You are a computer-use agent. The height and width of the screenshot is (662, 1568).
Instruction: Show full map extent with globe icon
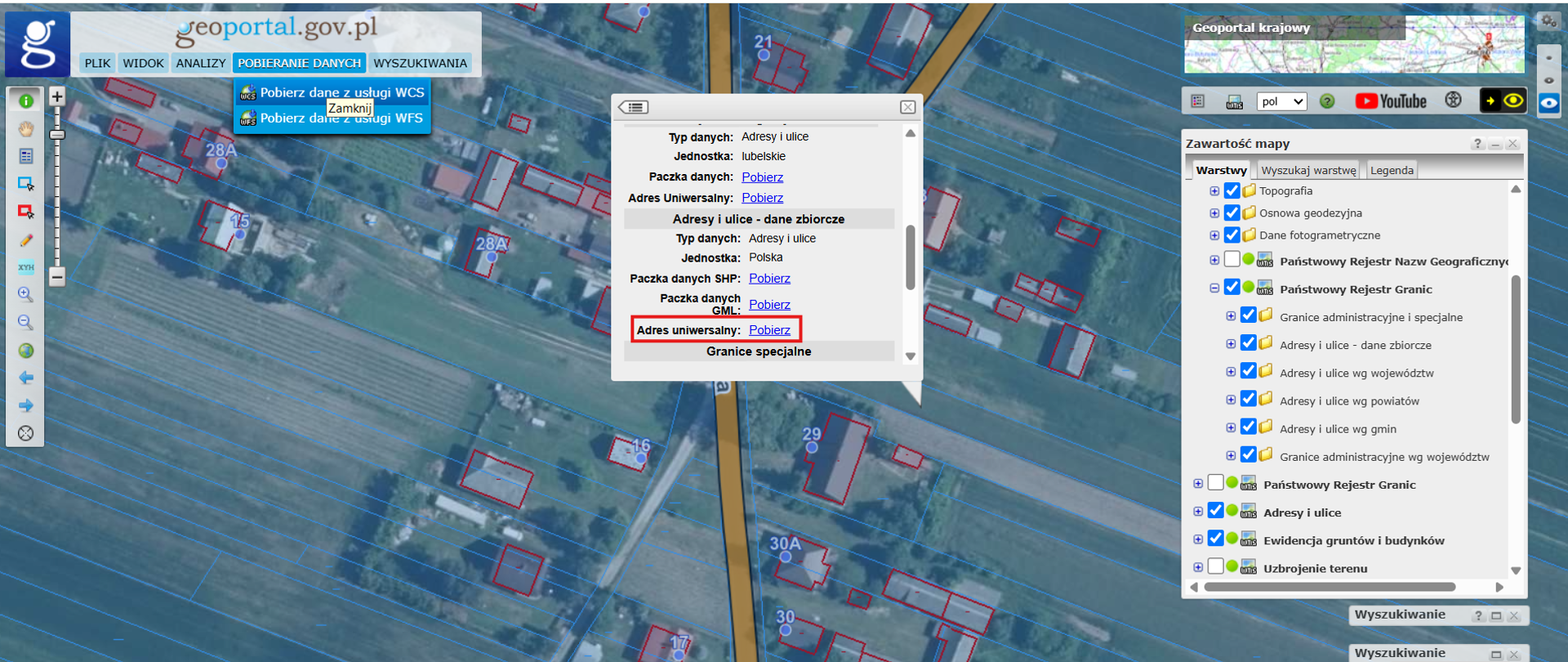click(x=25, y=351)
